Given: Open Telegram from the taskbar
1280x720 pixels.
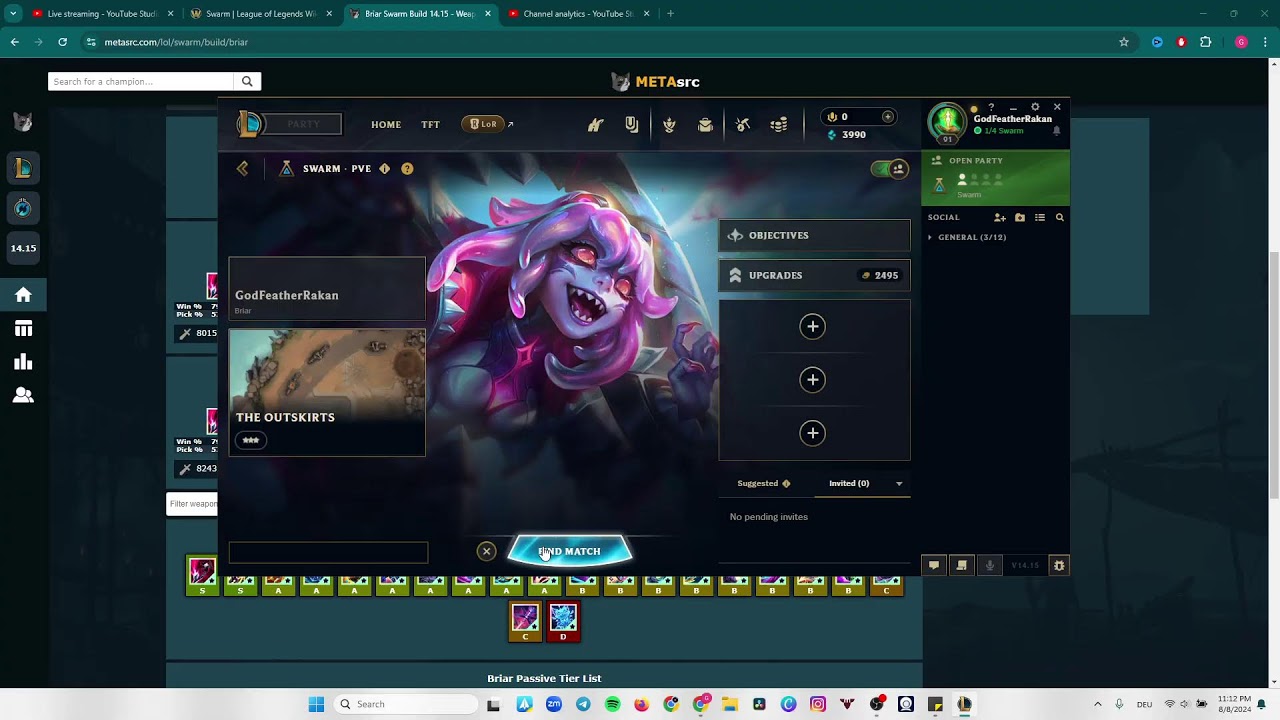Looking at the screenshot, I should pos(583,704).
